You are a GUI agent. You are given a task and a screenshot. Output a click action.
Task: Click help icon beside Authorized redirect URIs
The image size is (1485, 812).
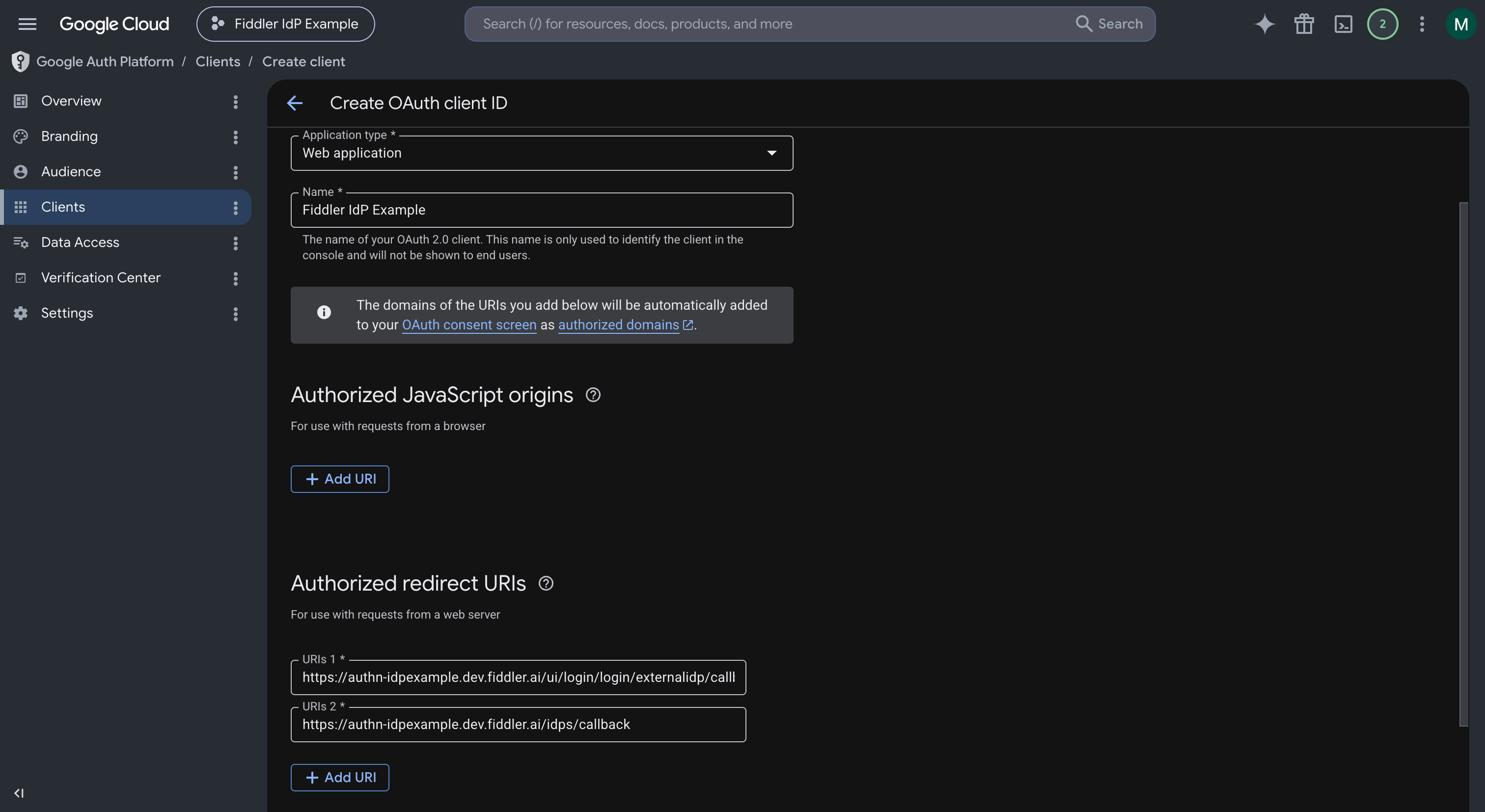point(546,583)
